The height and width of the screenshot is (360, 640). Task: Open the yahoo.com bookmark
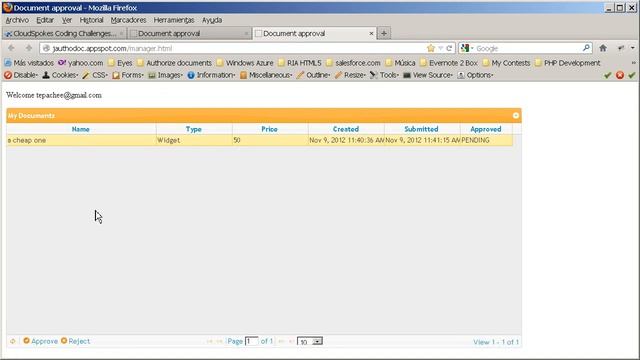pos(80,63)
